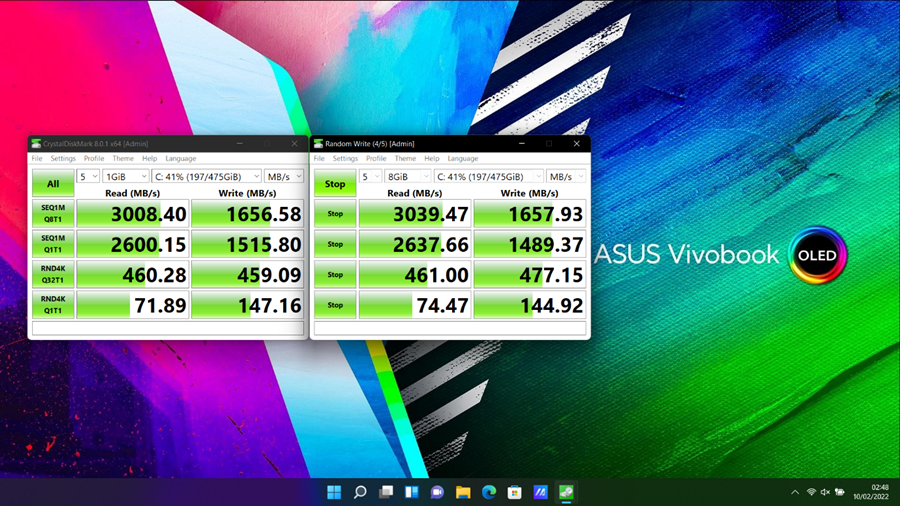The image size is (900, 506).
Task: Open test count dropdown in left window
Action: [88, 177]
